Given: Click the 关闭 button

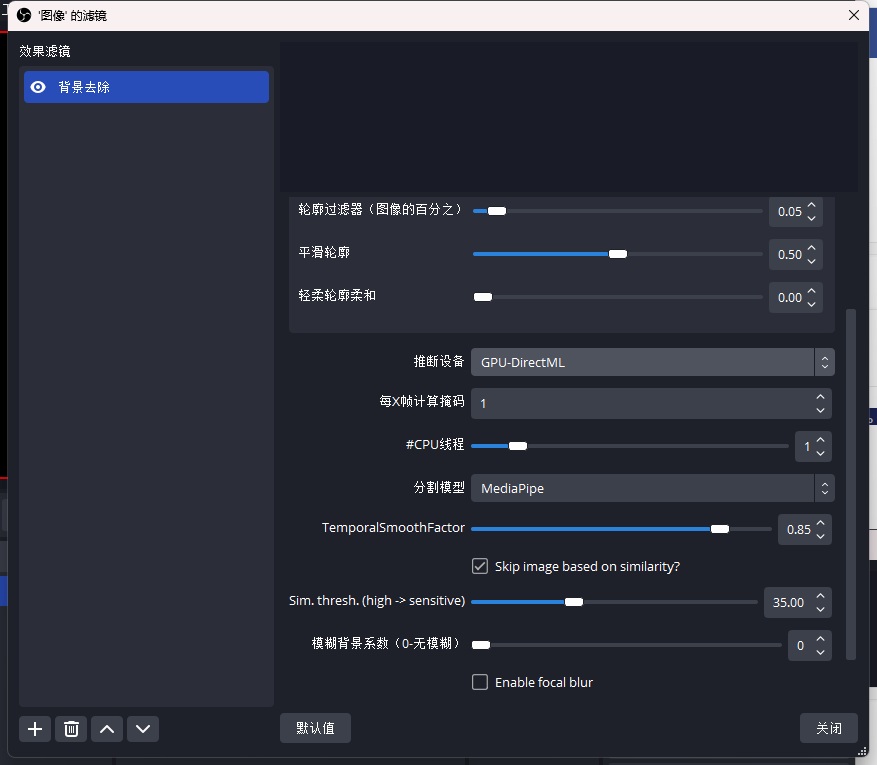Looking at the screenshot, I should 828,728.
